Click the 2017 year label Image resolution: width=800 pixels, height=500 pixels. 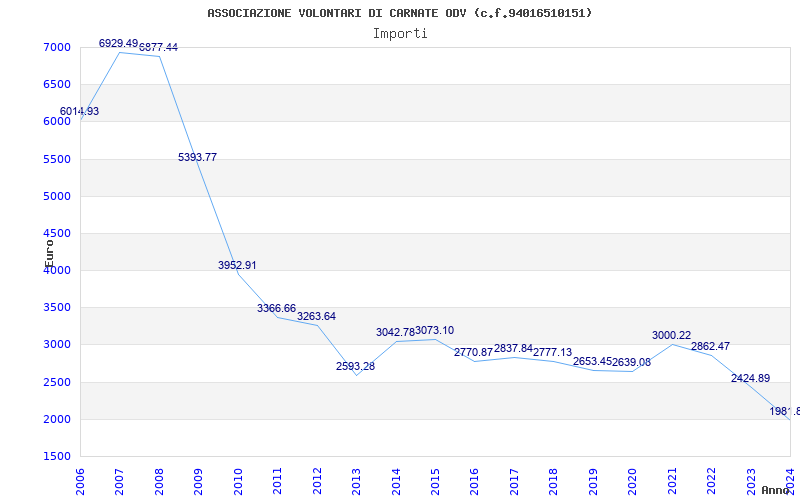[514, 481]
